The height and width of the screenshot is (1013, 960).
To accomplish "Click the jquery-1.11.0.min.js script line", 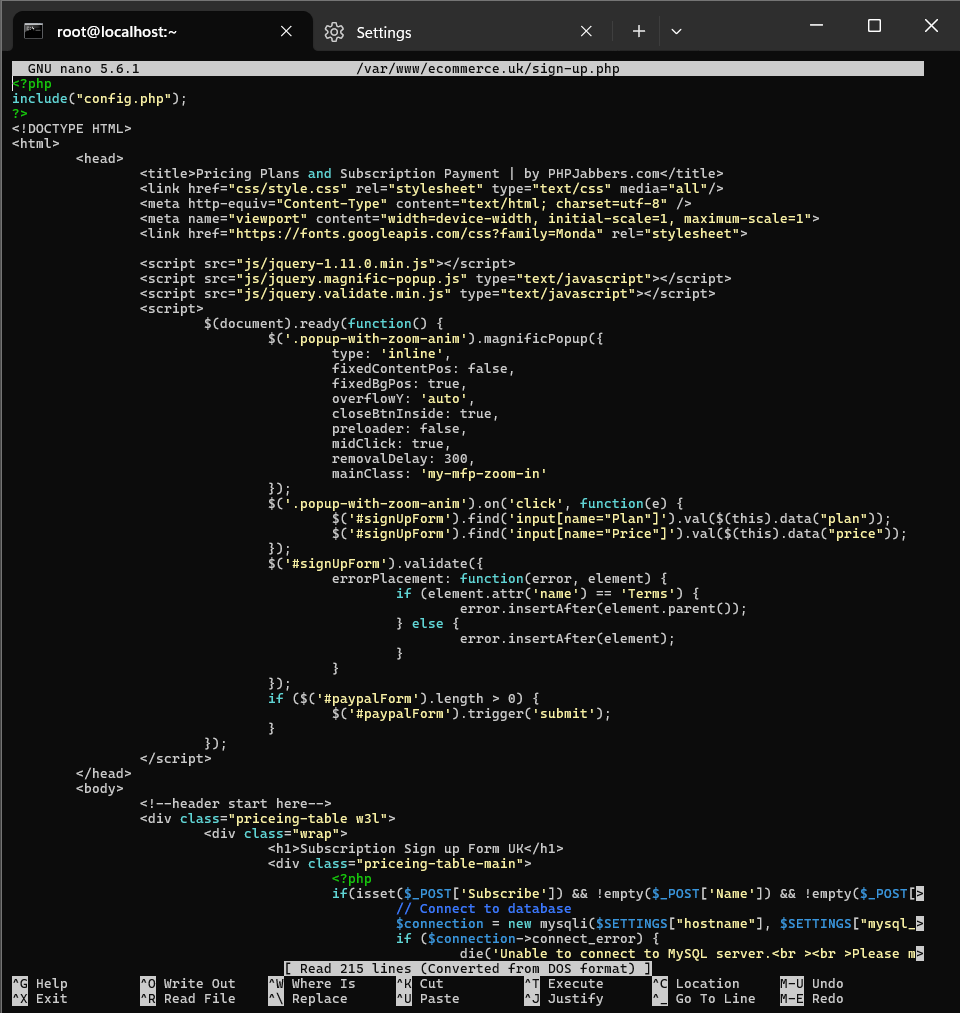I will pyautogui.click(x=328, y=263).
